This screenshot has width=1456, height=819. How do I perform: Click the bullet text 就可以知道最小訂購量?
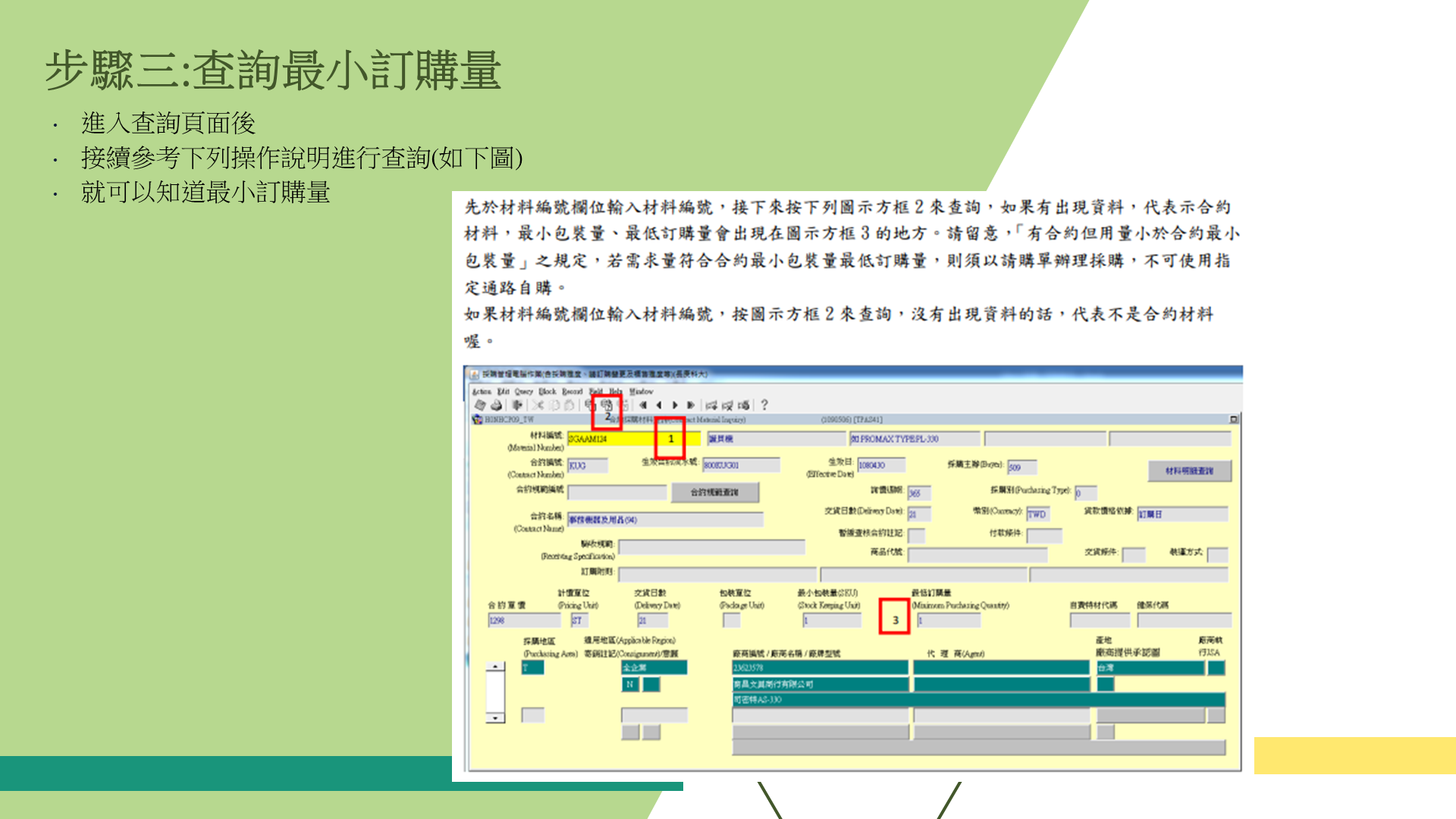206,192
